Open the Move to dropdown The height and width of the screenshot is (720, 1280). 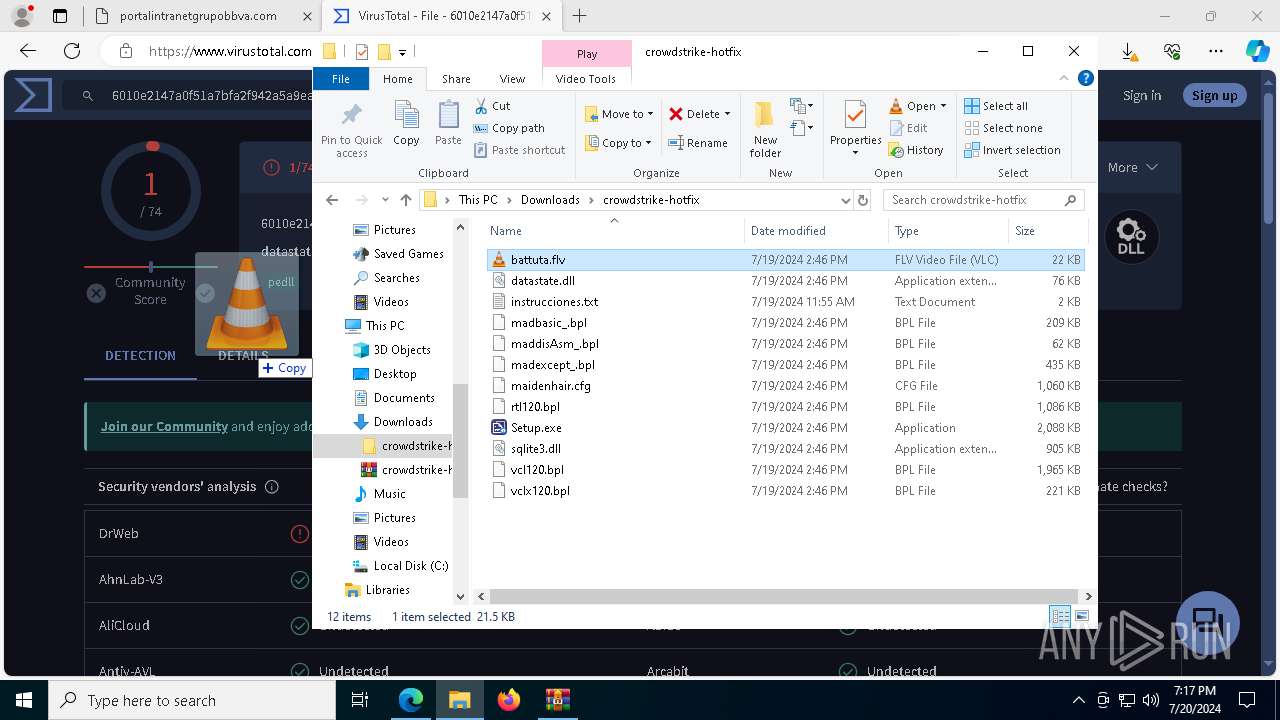[619, 114]
